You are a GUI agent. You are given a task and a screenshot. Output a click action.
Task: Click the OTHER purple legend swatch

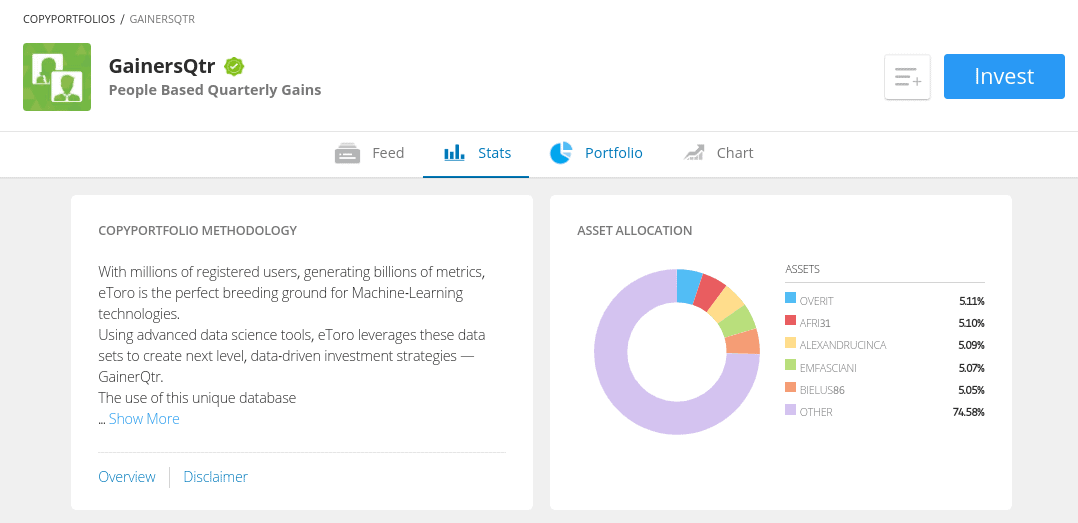[x=791, y=410]
